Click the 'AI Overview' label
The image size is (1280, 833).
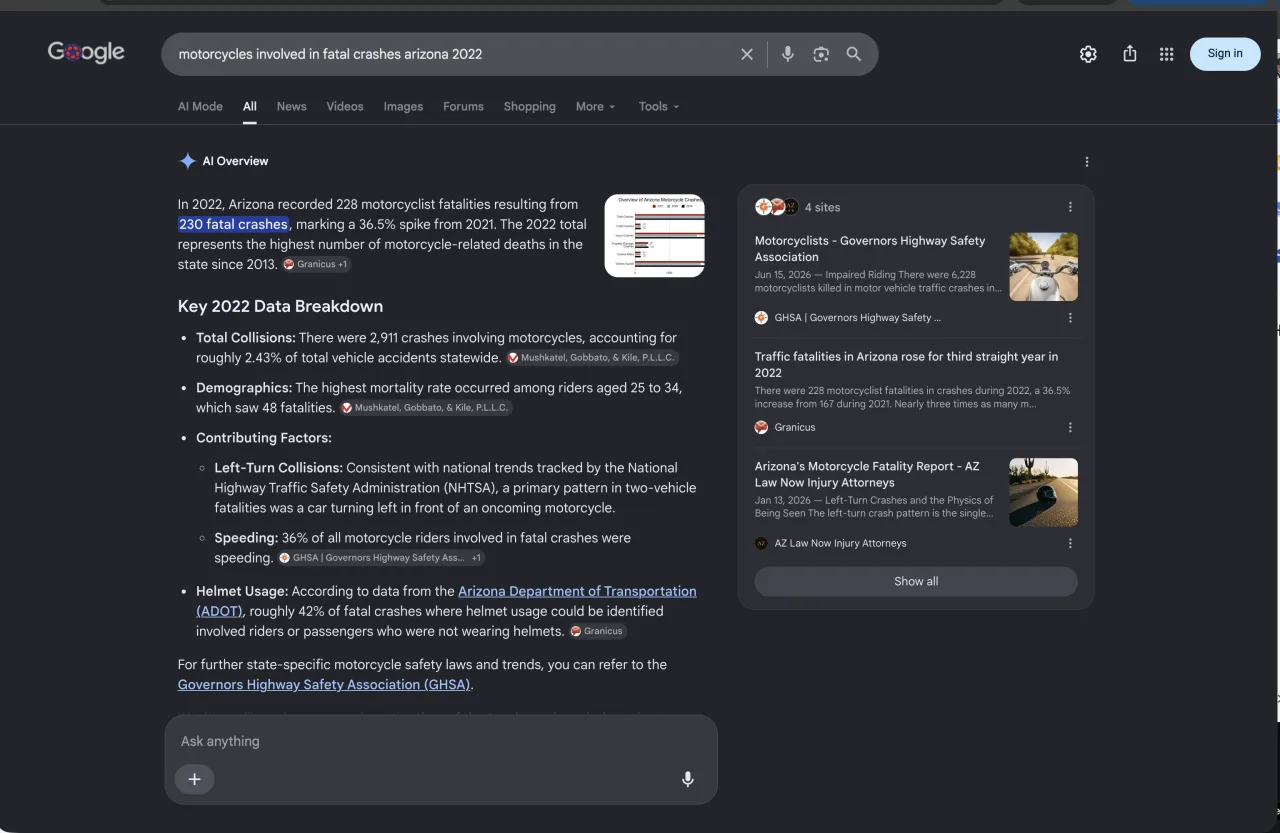pyautogui.click(x=235, y=161)
